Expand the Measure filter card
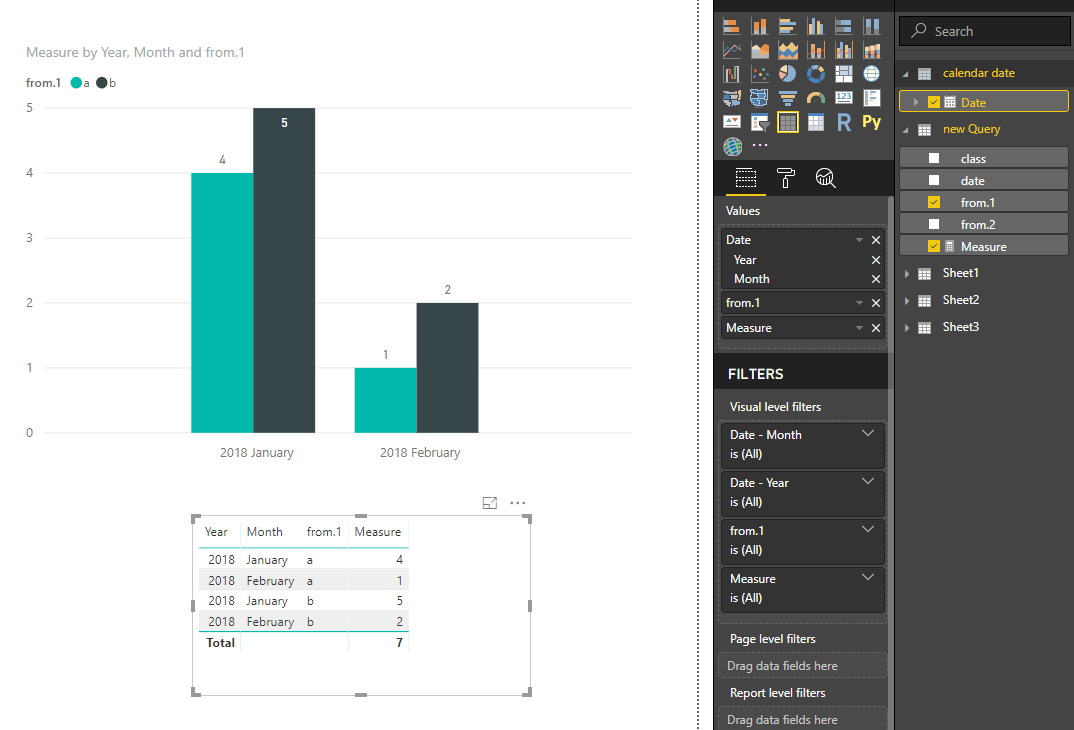Screen dimensions: 1074x730 point(868,577)
